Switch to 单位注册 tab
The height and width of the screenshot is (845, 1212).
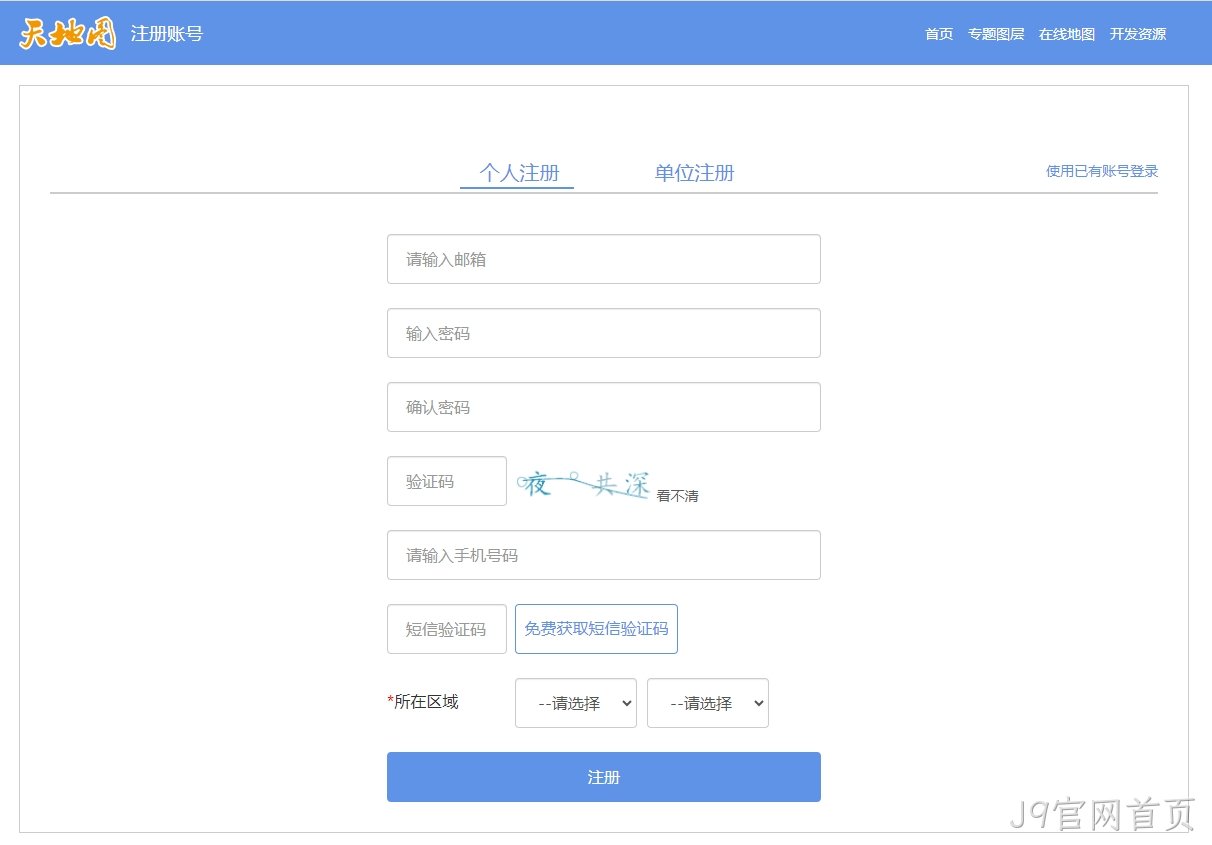point(694,173)
